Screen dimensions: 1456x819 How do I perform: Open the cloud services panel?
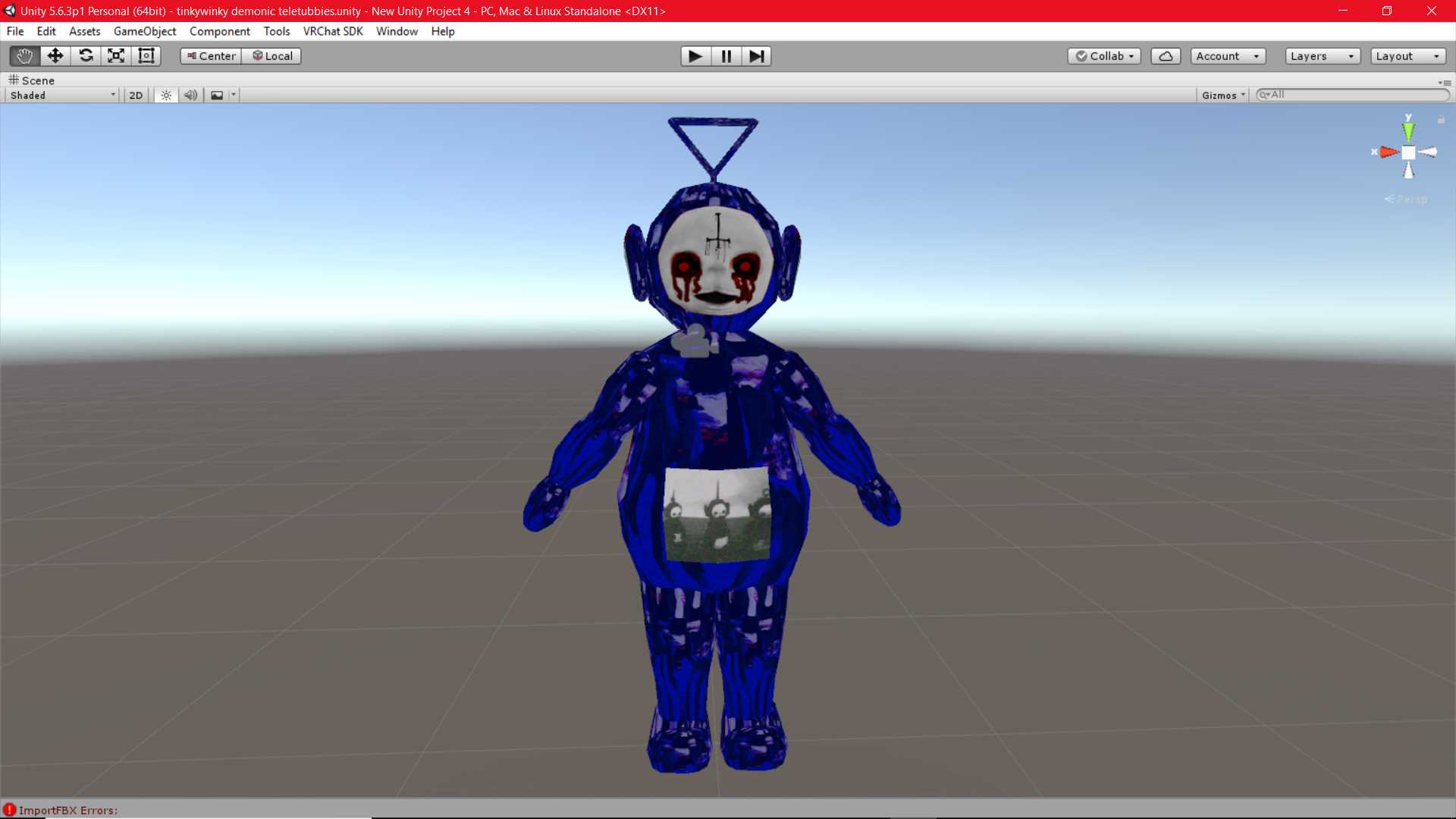pos(1166,56)
